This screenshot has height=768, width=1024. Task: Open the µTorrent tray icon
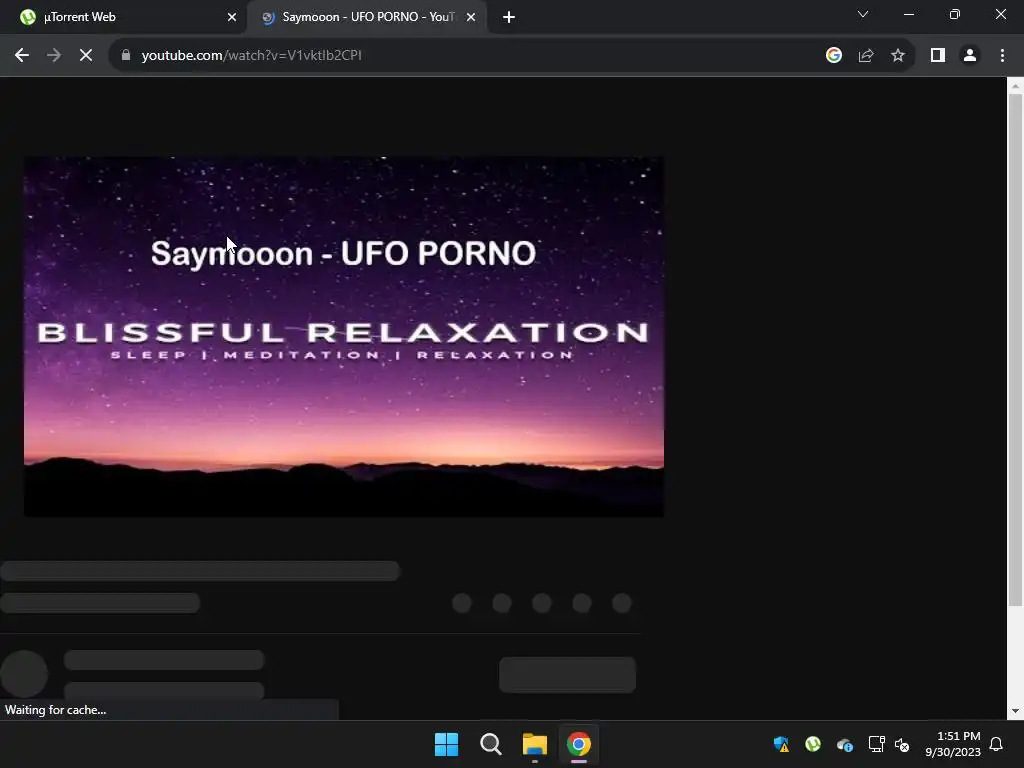tap(812, 744)
